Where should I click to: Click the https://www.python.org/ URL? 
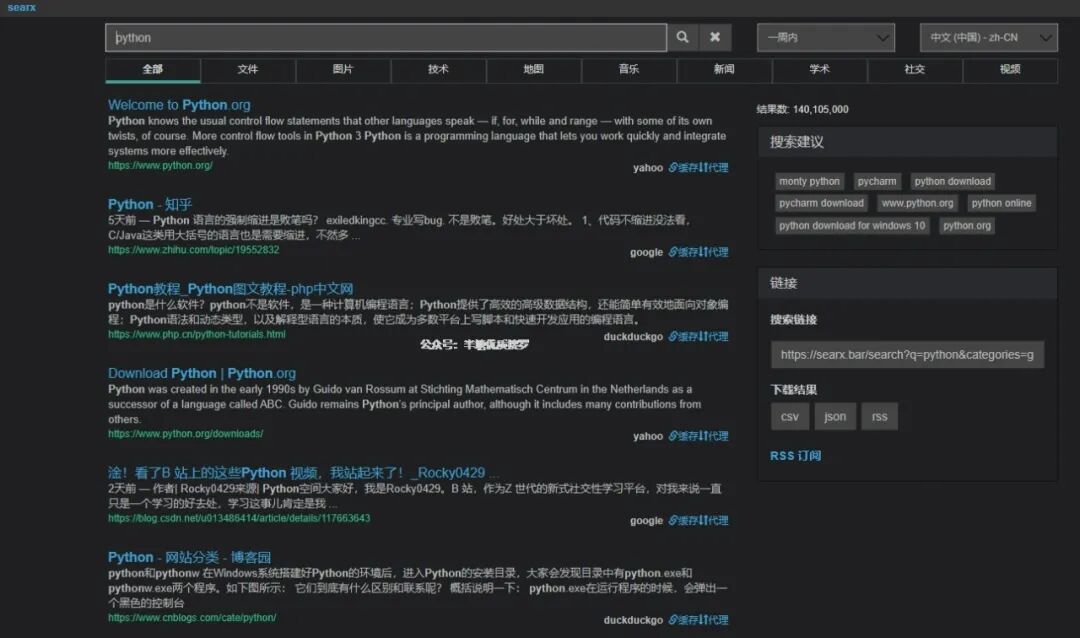tap(160, 165)
